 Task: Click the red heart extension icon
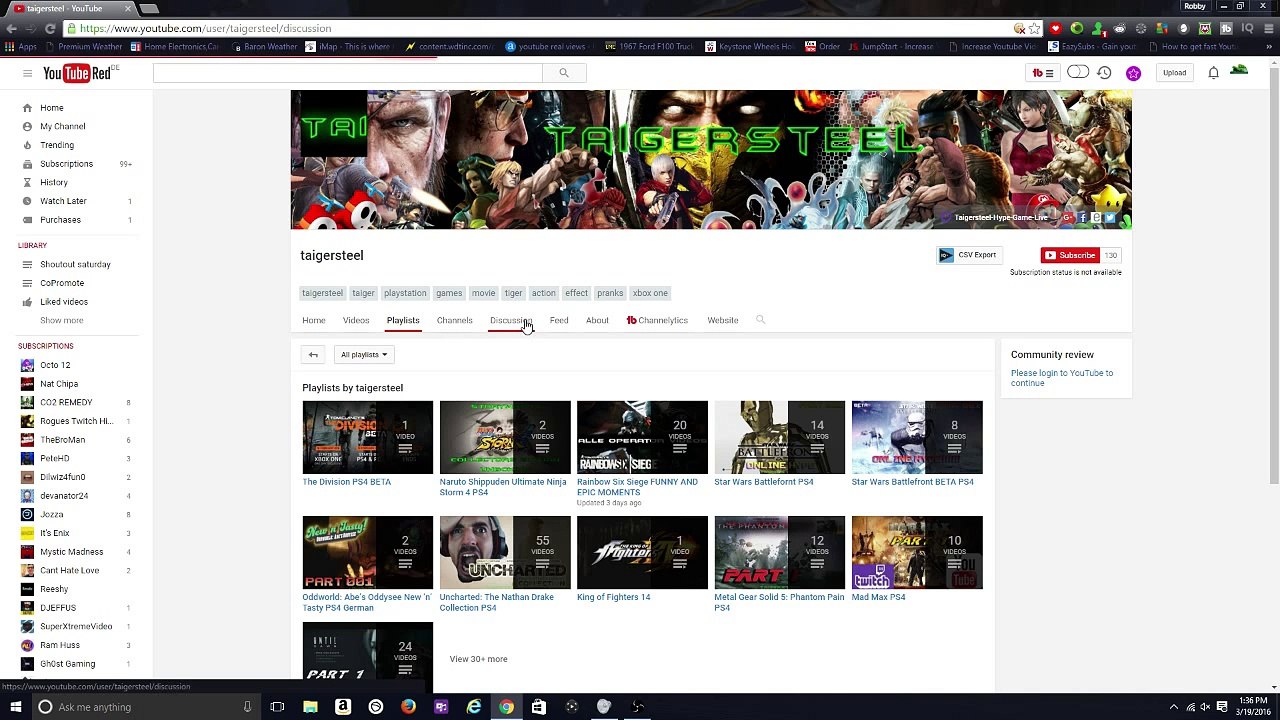tap(1055, 28)
